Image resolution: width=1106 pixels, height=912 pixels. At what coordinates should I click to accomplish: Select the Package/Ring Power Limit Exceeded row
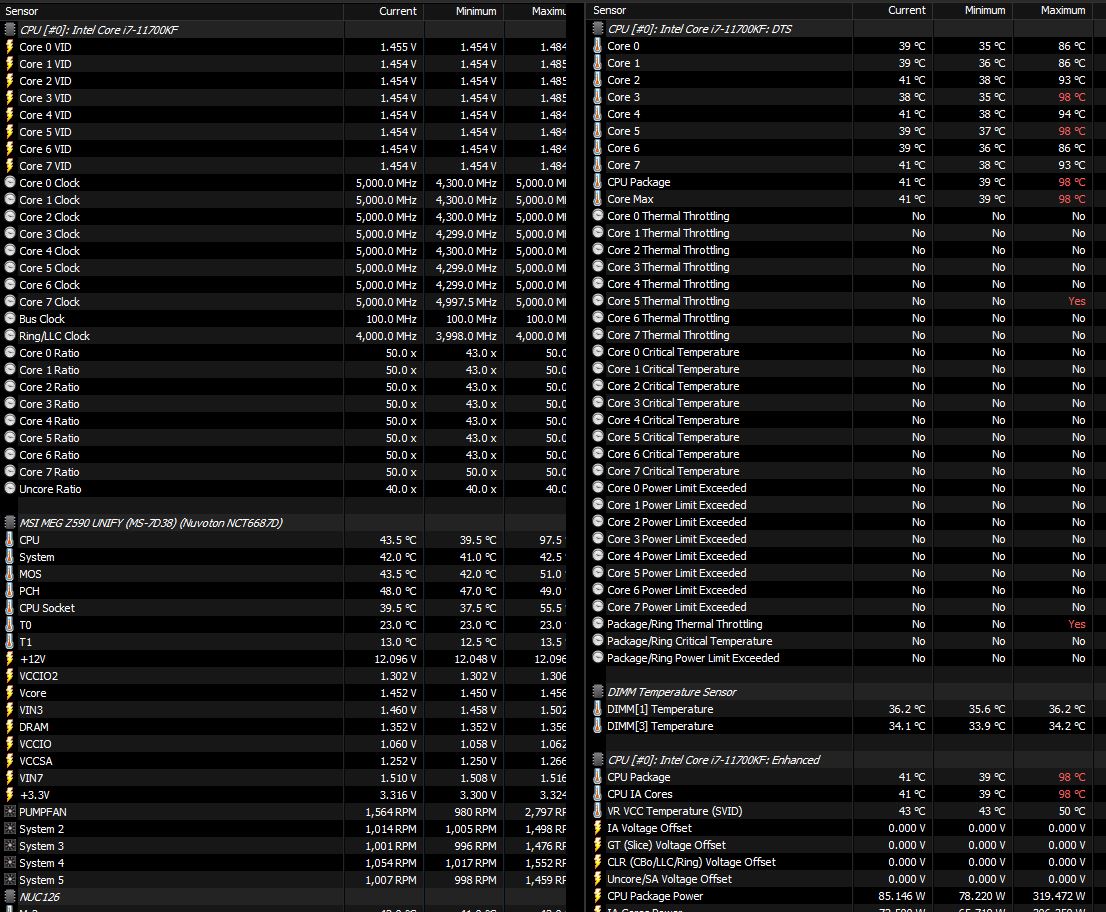tap(846, 657)
